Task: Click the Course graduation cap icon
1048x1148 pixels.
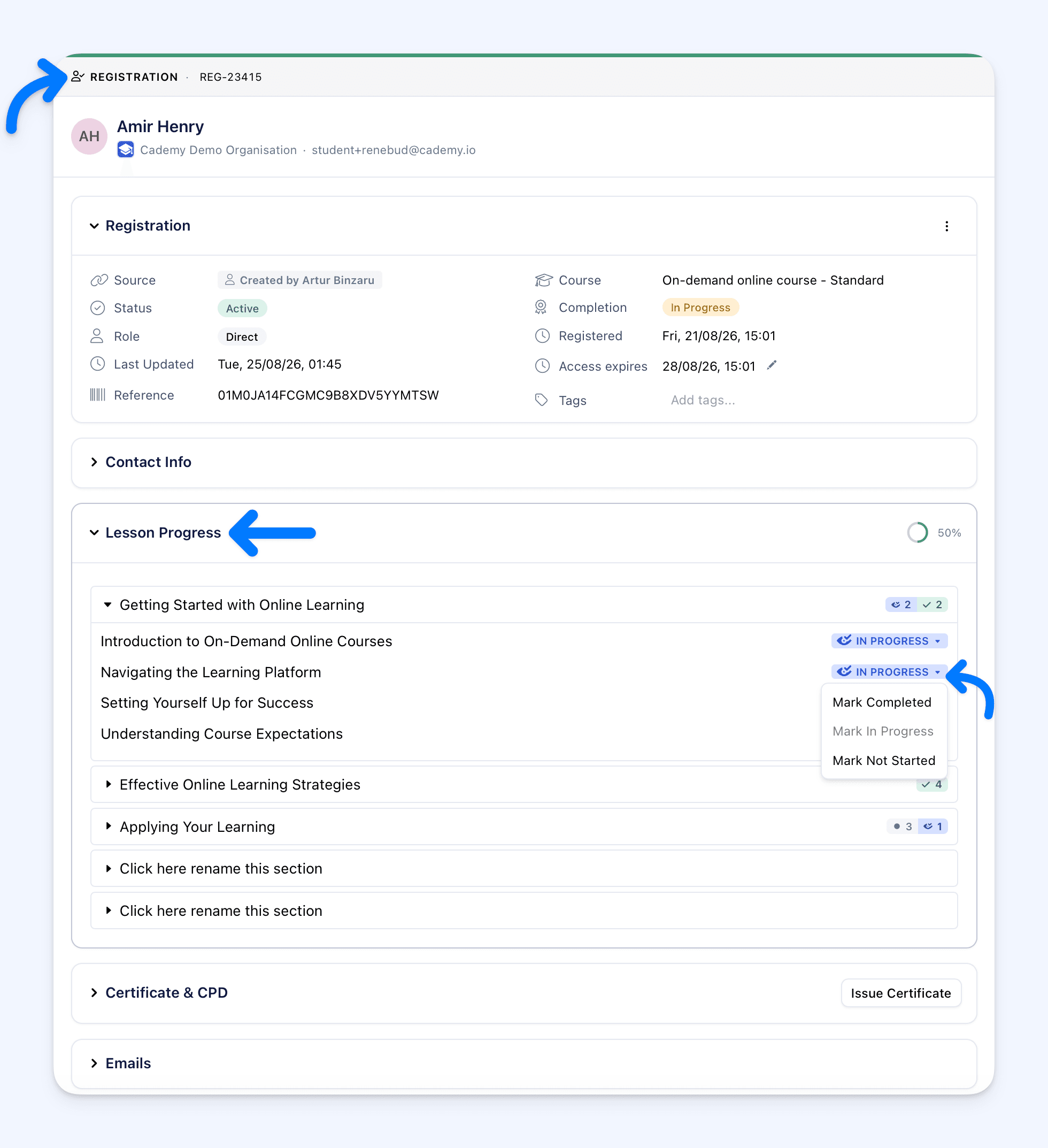Action: pos(544,280)
